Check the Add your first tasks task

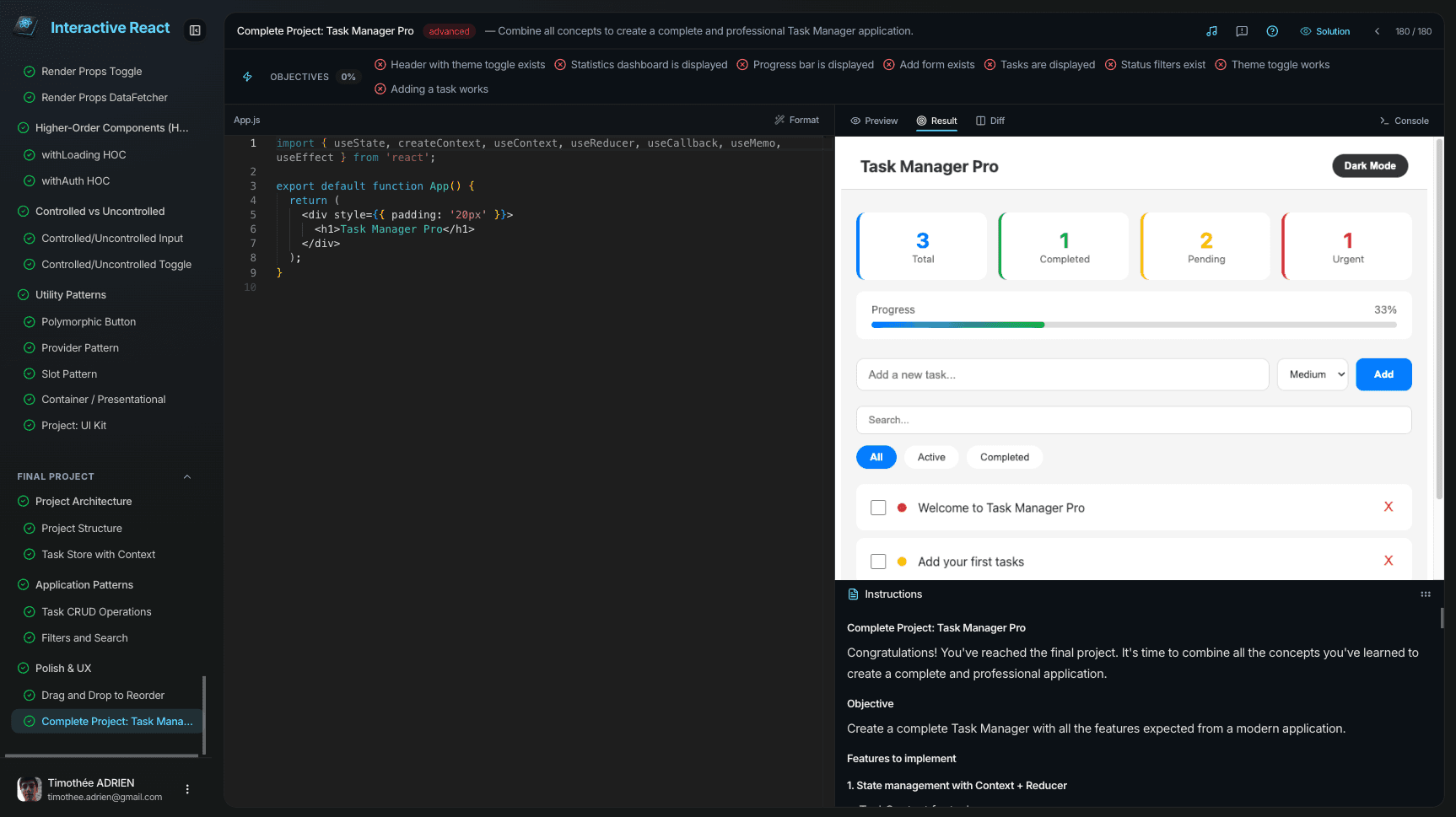[x=878, y=561]
